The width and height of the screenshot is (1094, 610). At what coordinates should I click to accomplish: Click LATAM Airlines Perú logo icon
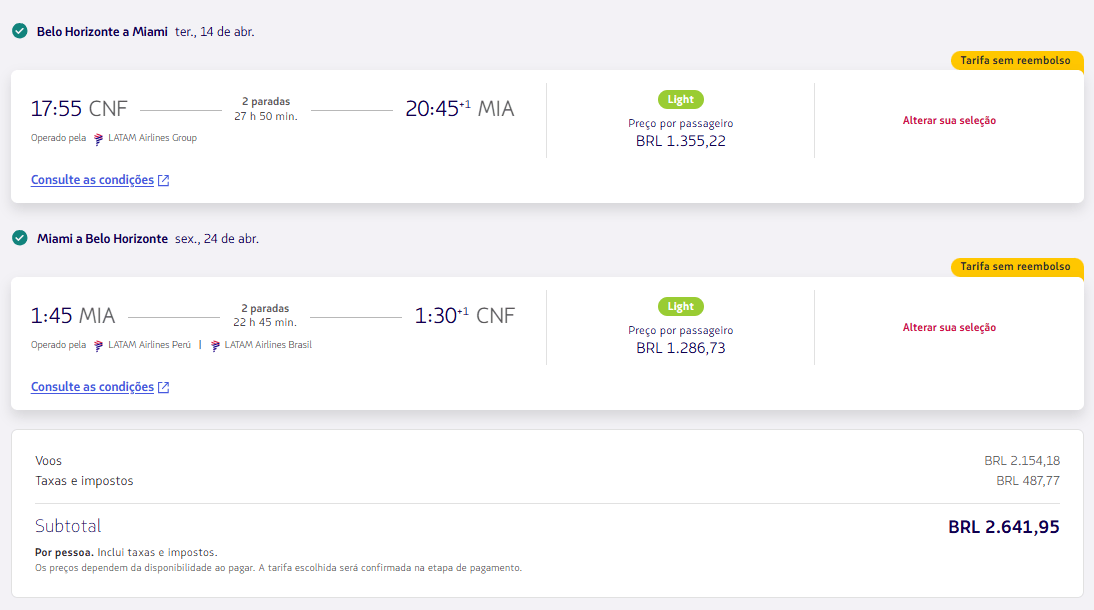pos(99,345)
